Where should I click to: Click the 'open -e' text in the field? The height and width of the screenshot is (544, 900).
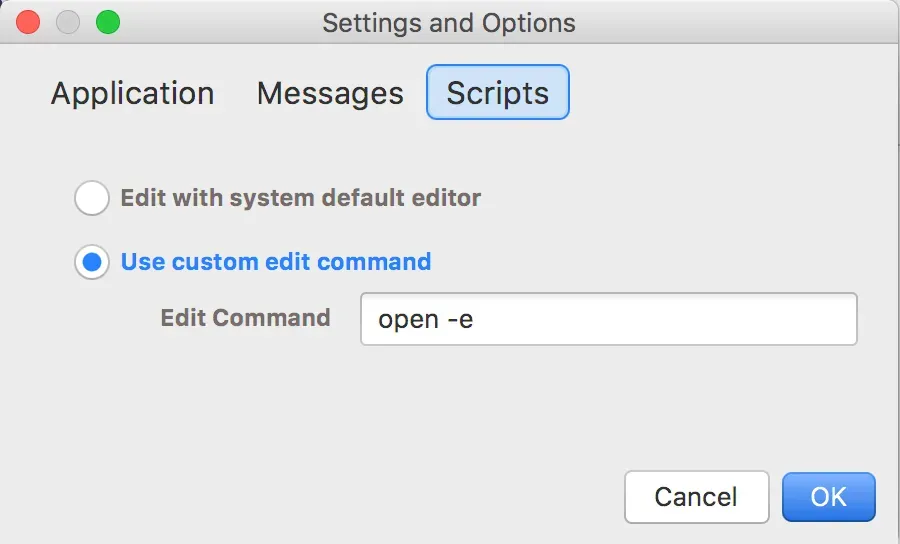click(425, 320)
